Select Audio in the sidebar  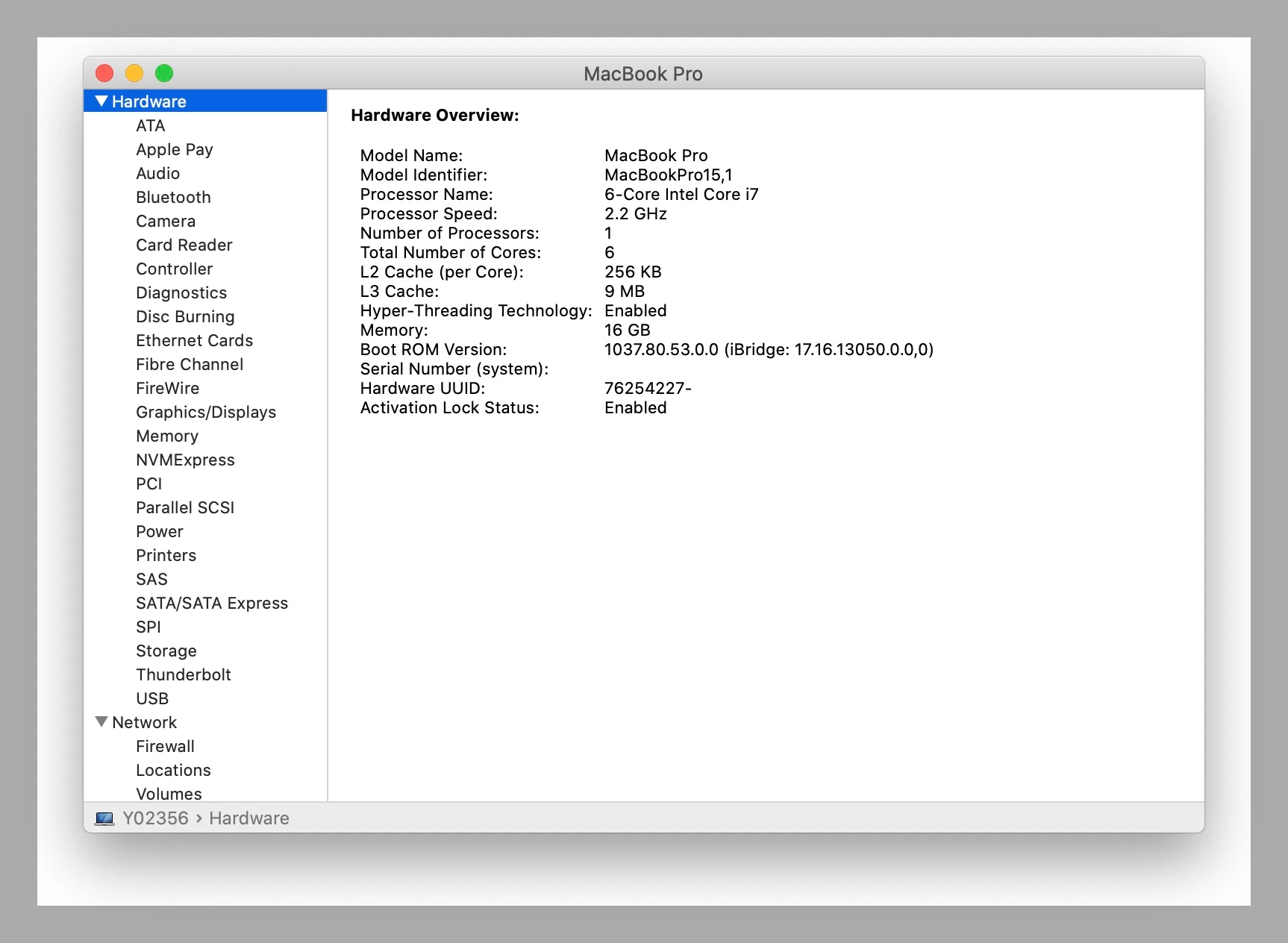[157, 173]
